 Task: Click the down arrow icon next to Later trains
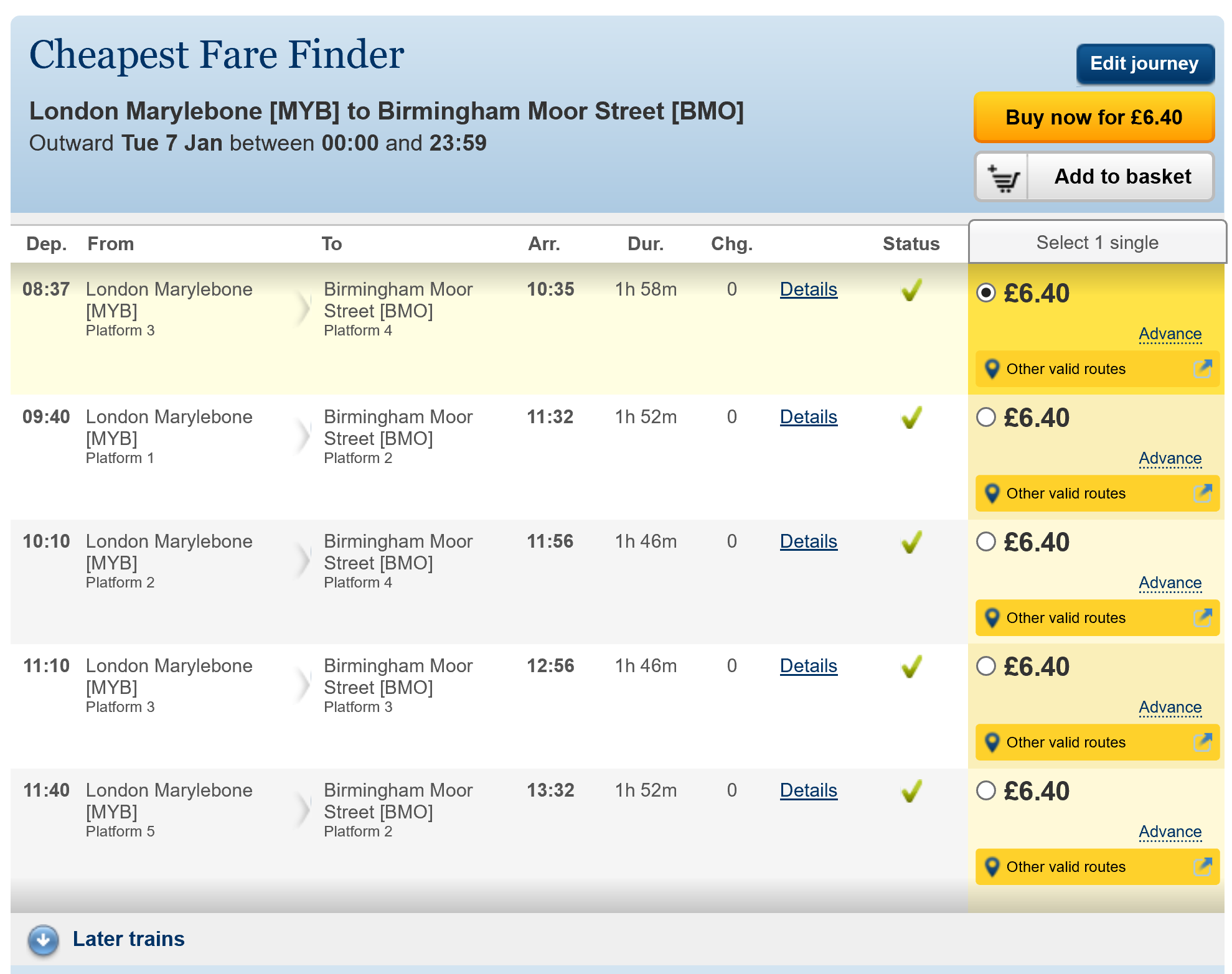(42, 940)
